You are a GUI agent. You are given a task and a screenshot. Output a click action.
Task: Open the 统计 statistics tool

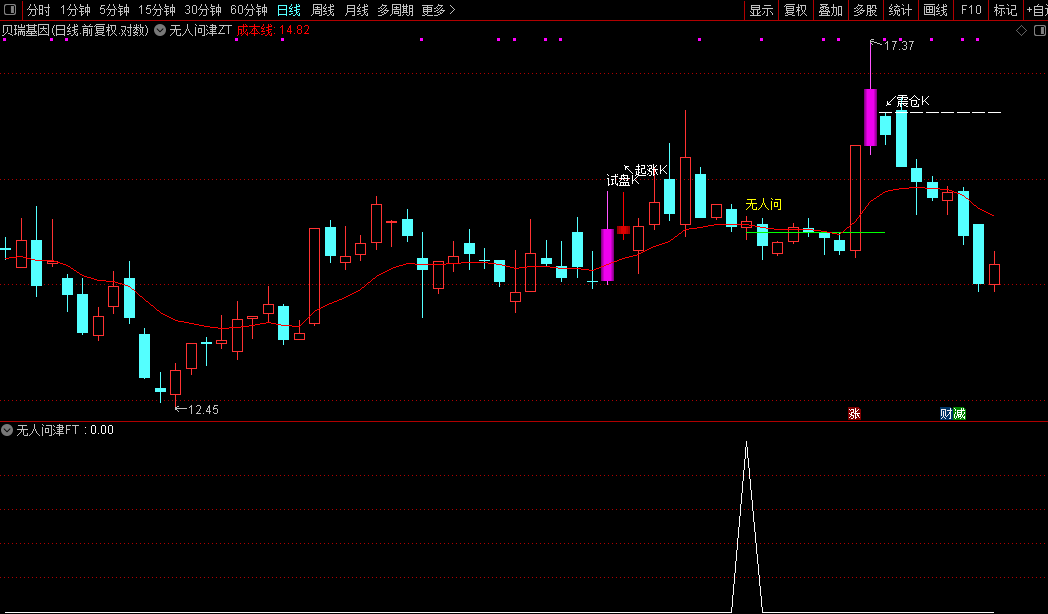pyautogui.click(x=900, y=10)
